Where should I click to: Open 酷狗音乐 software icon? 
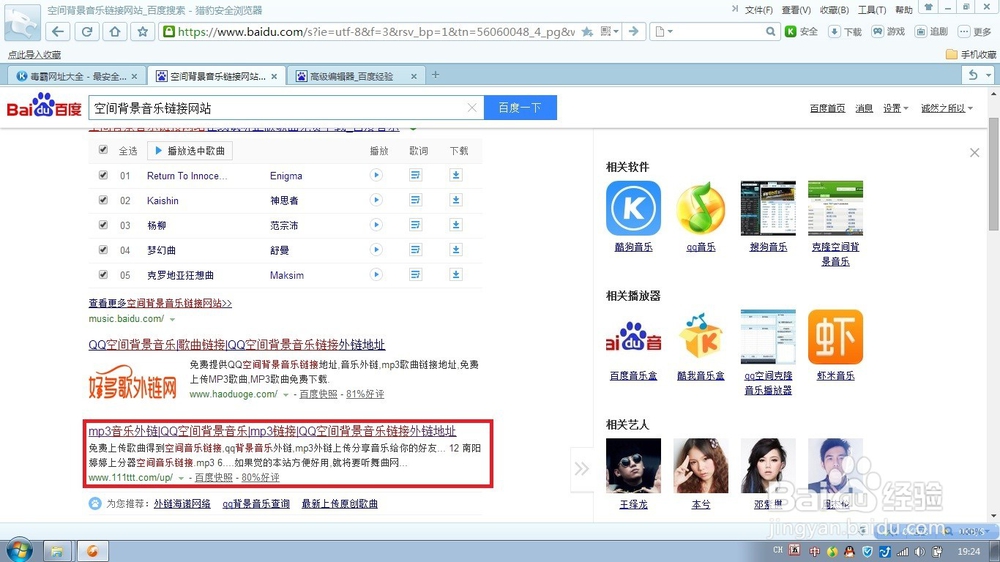pyautogui.click(x=633, y=208)
